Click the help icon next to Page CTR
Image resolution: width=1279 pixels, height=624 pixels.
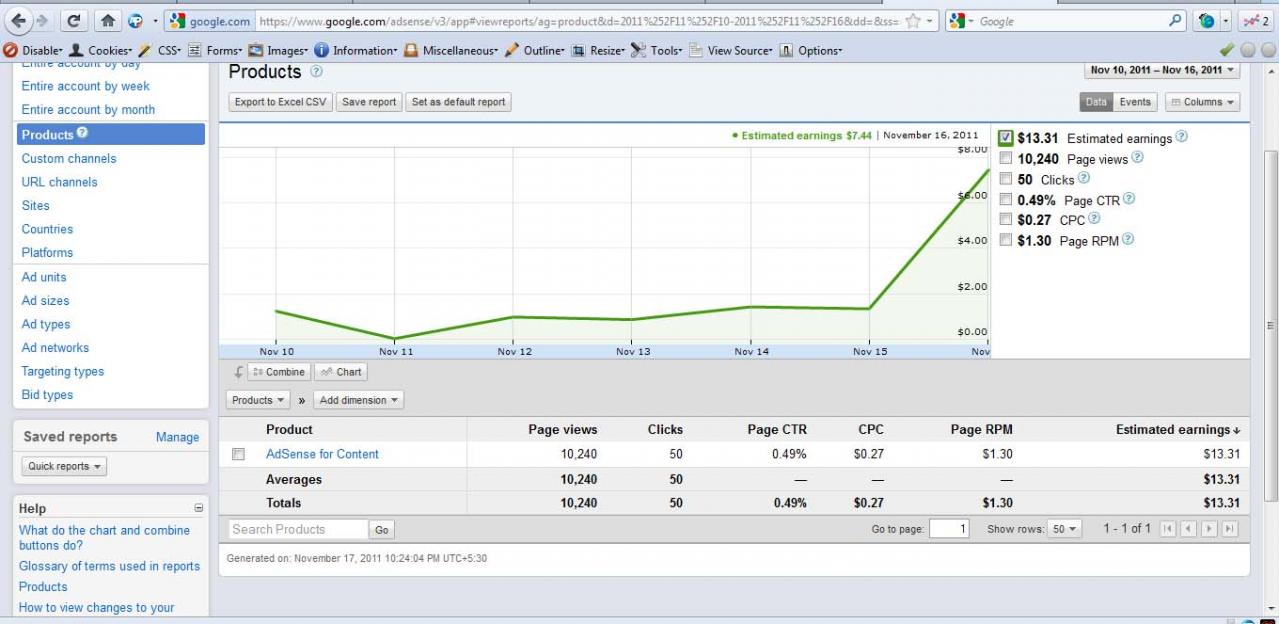click(1129, 199)
